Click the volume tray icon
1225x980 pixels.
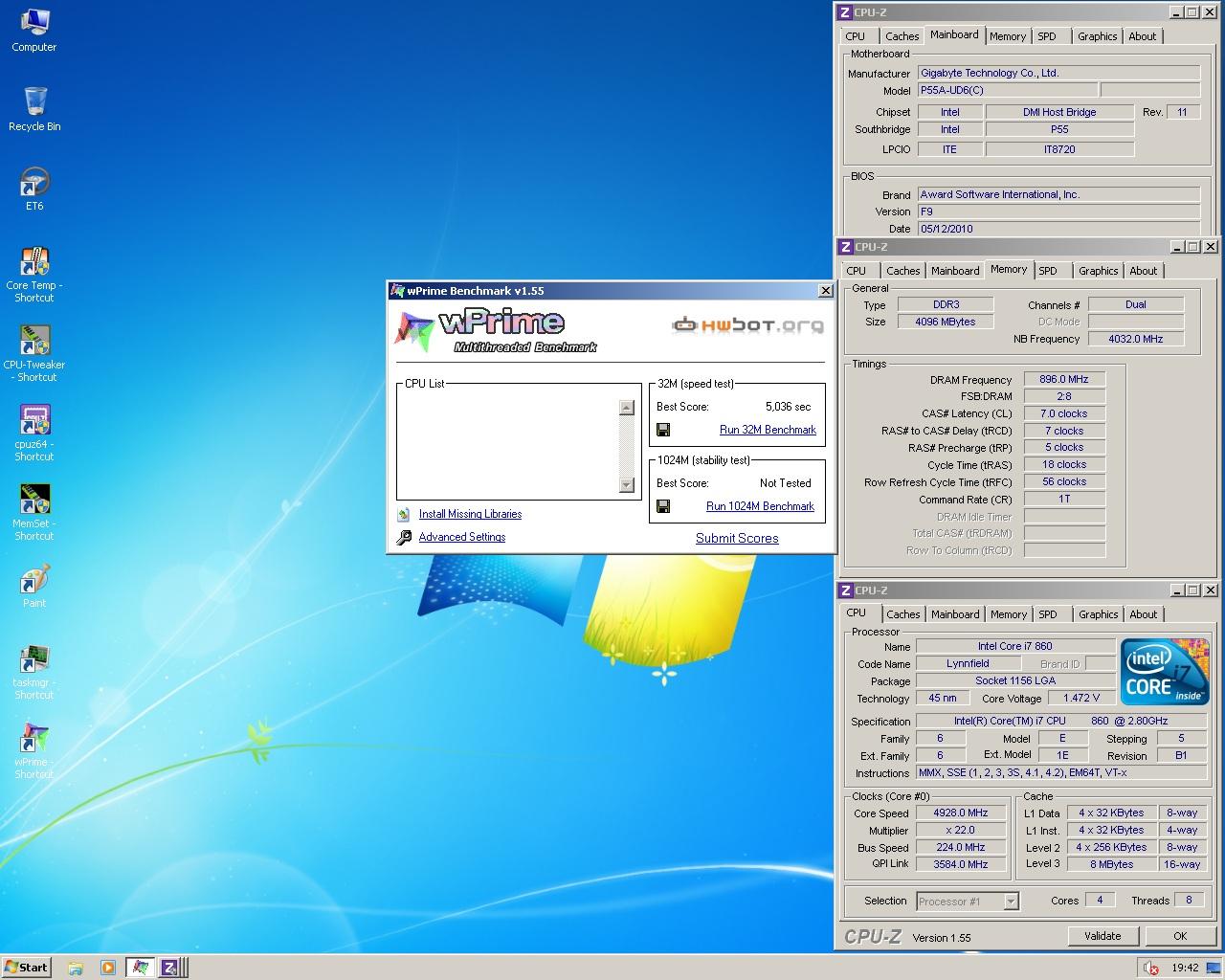pos(1150,968)
